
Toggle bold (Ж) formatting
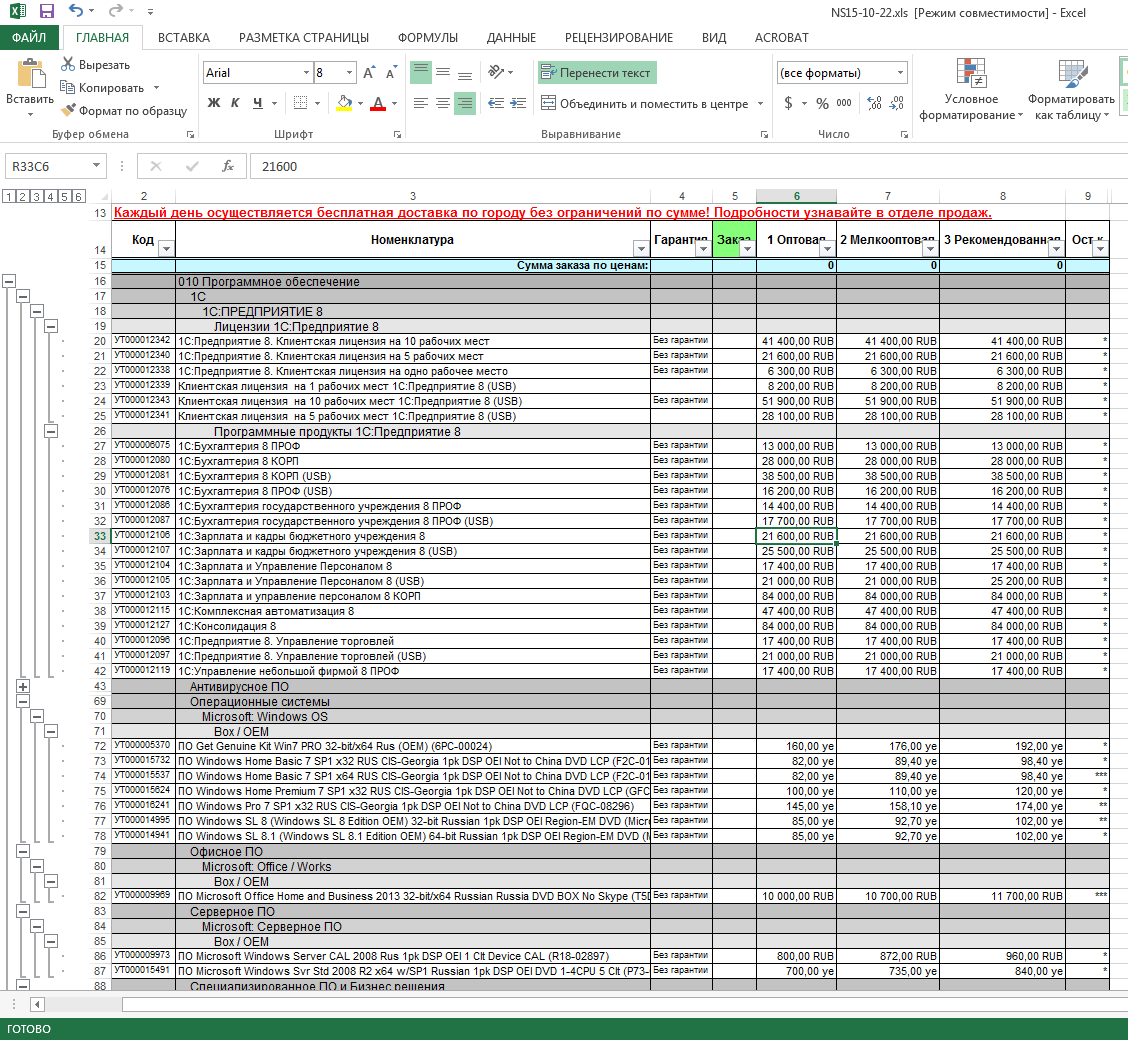pyautogui.click(x=214, y=104)
